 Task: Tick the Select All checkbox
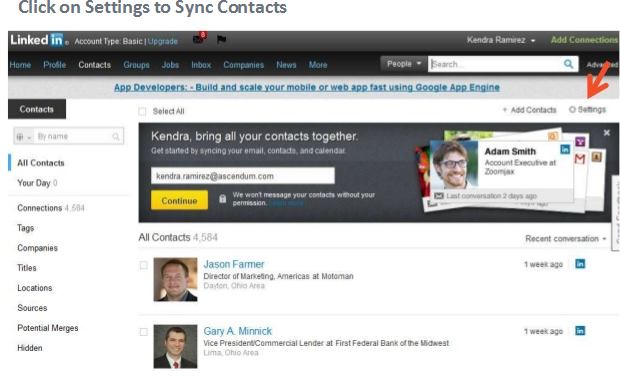(142, 112)
